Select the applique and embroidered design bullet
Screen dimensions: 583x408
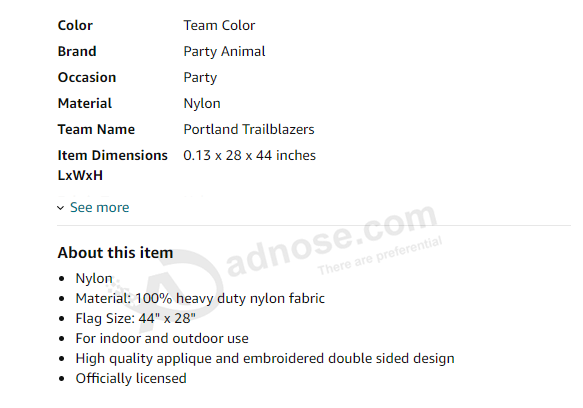coord(265,359)
